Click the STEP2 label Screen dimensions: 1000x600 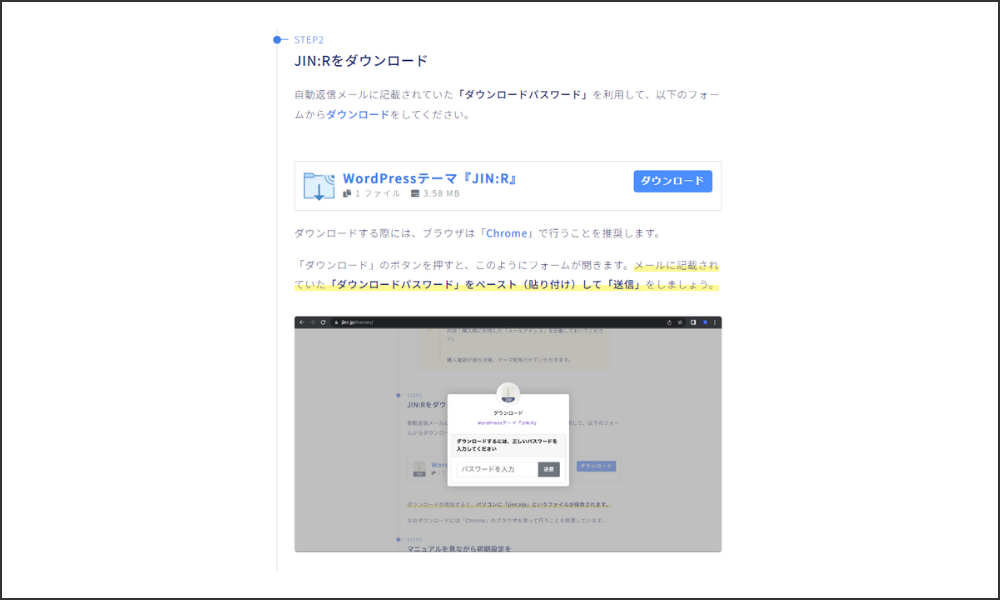point(309,40)
